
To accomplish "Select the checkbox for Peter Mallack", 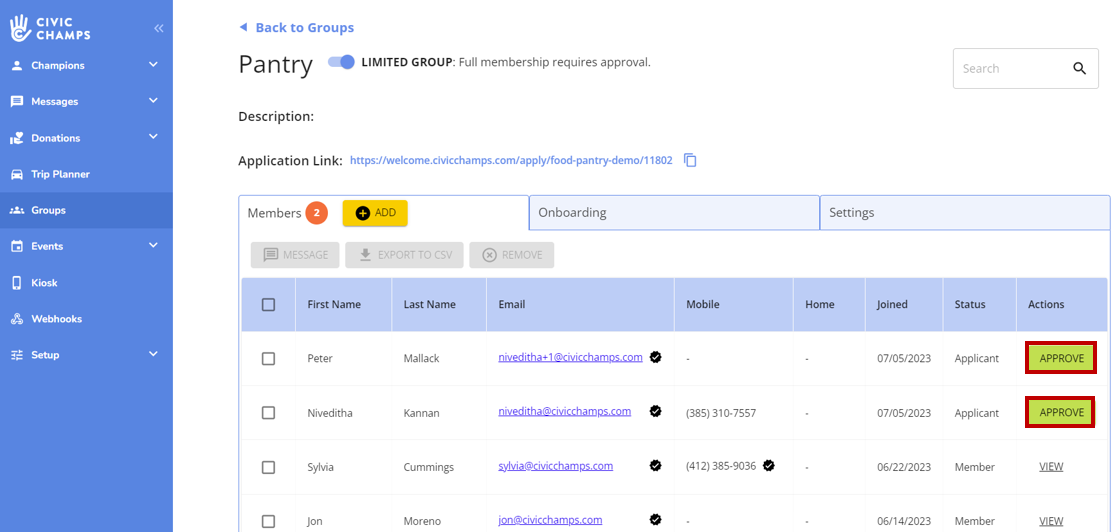I will (x=268, y=359).
